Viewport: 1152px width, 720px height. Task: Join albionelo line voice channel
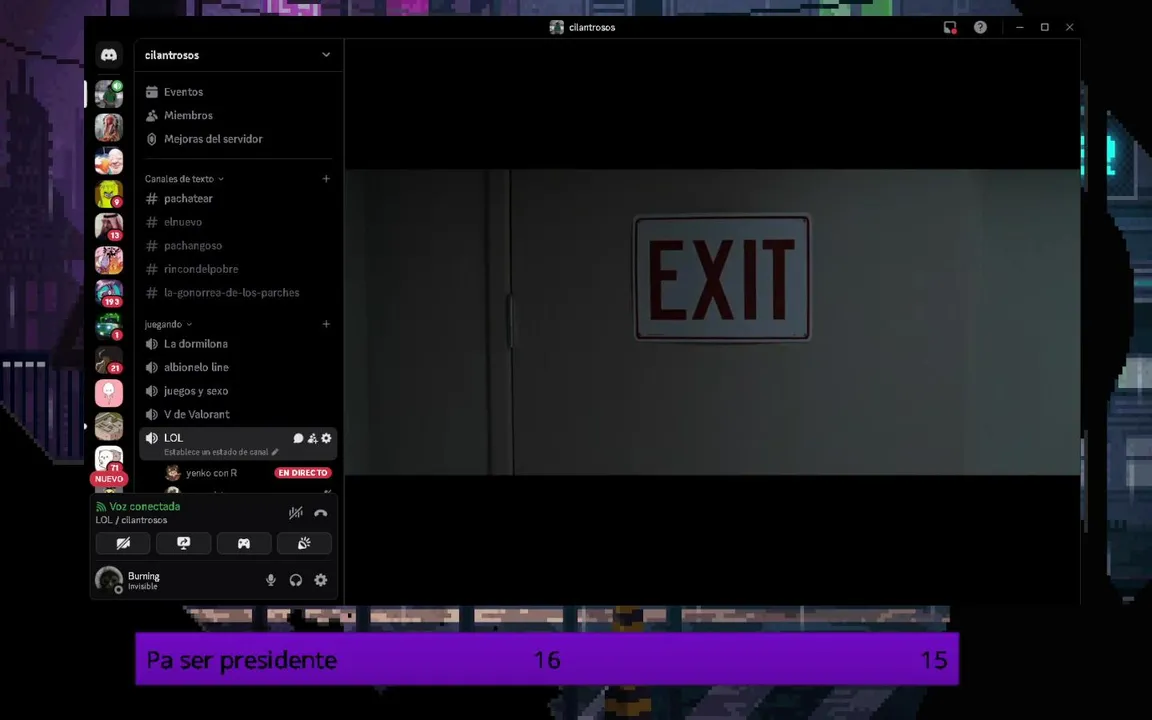[238, 367]
